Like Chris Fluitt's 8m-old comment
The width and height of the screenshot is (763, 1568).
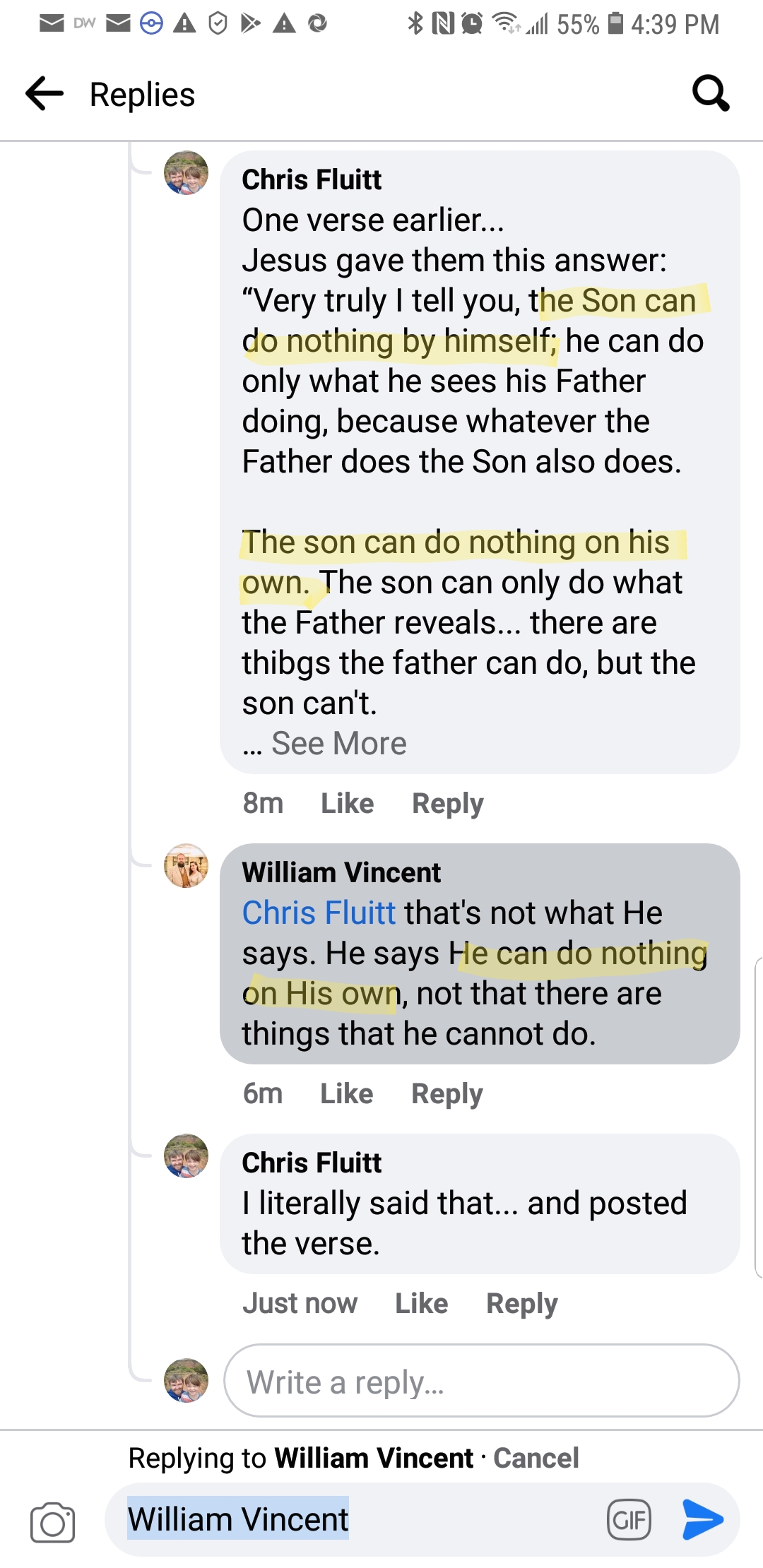coord(347,803)
